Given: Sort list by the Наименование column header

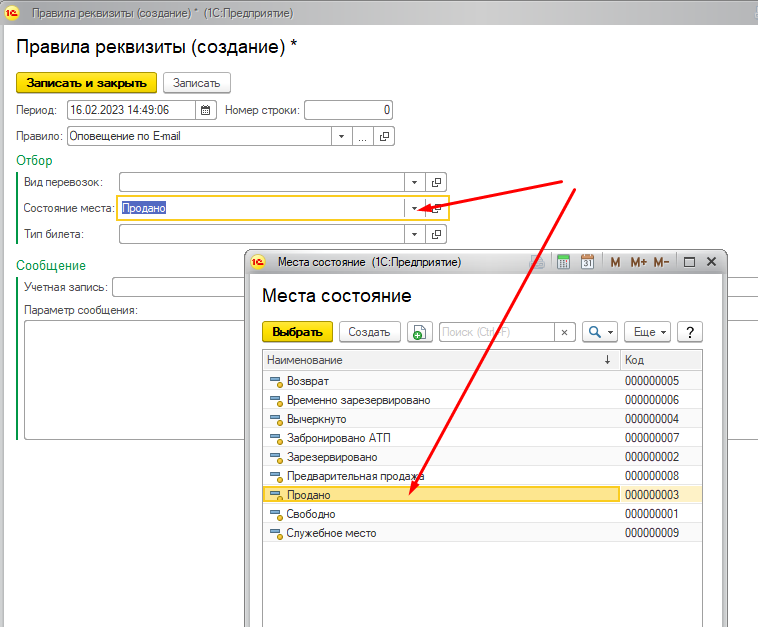Looking at the screenshot, I should click(430, 360).
